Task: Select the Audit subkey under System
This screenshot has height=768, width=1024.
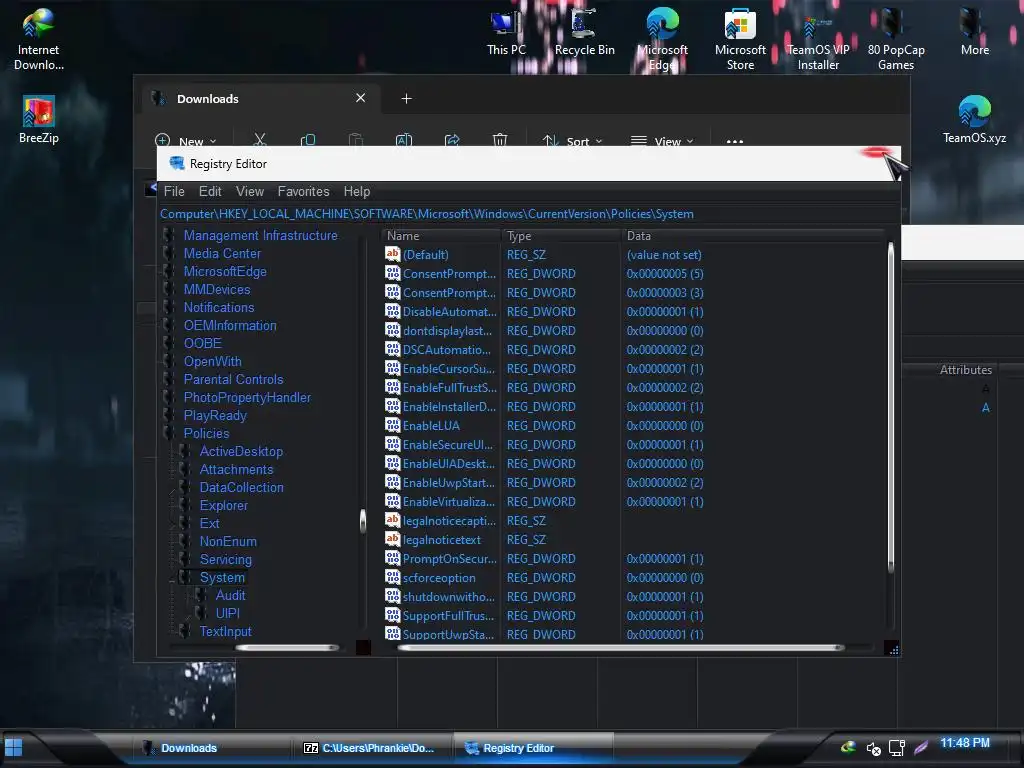Action: pos(231,596)
